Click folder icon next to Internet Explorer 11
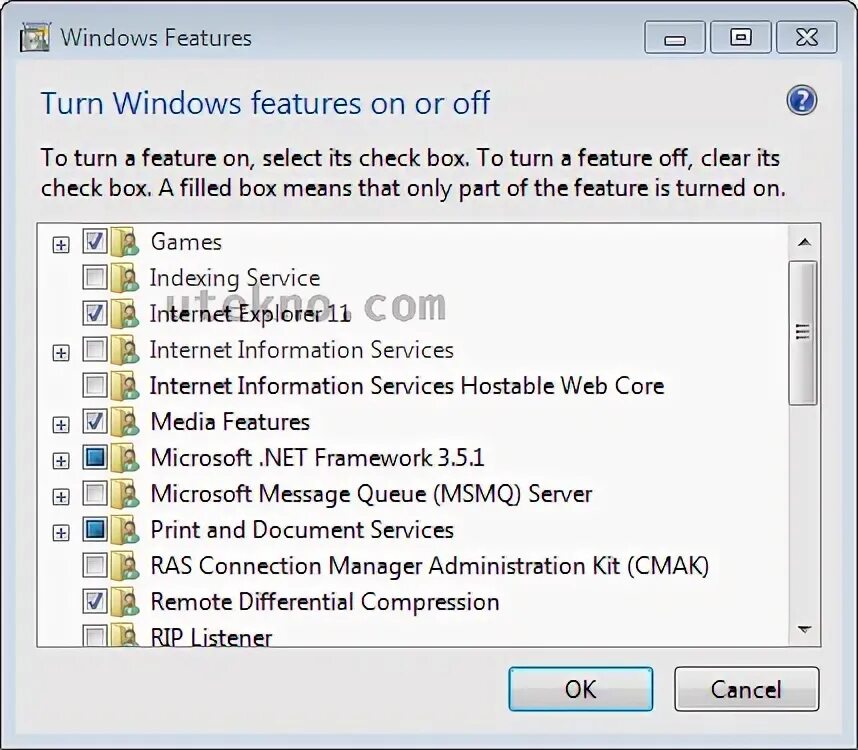The height and width of the screenshot is (750, 858). 125,314
